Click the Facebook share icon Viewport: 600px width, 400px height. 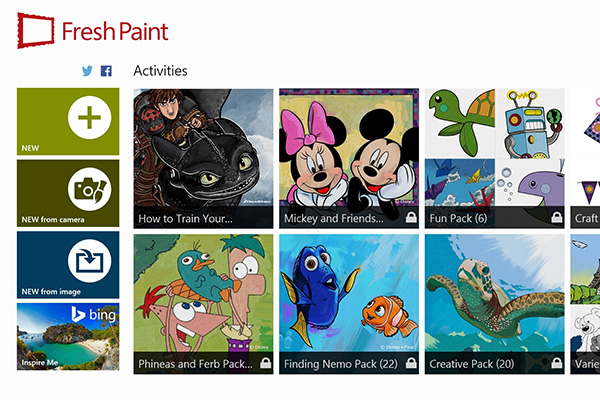106,71
